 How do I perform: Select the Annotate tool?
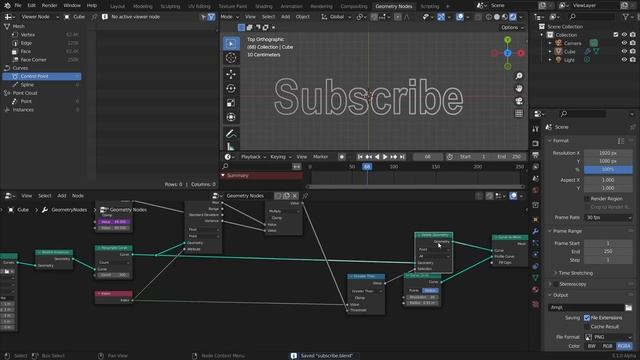(x=231, y=133)
